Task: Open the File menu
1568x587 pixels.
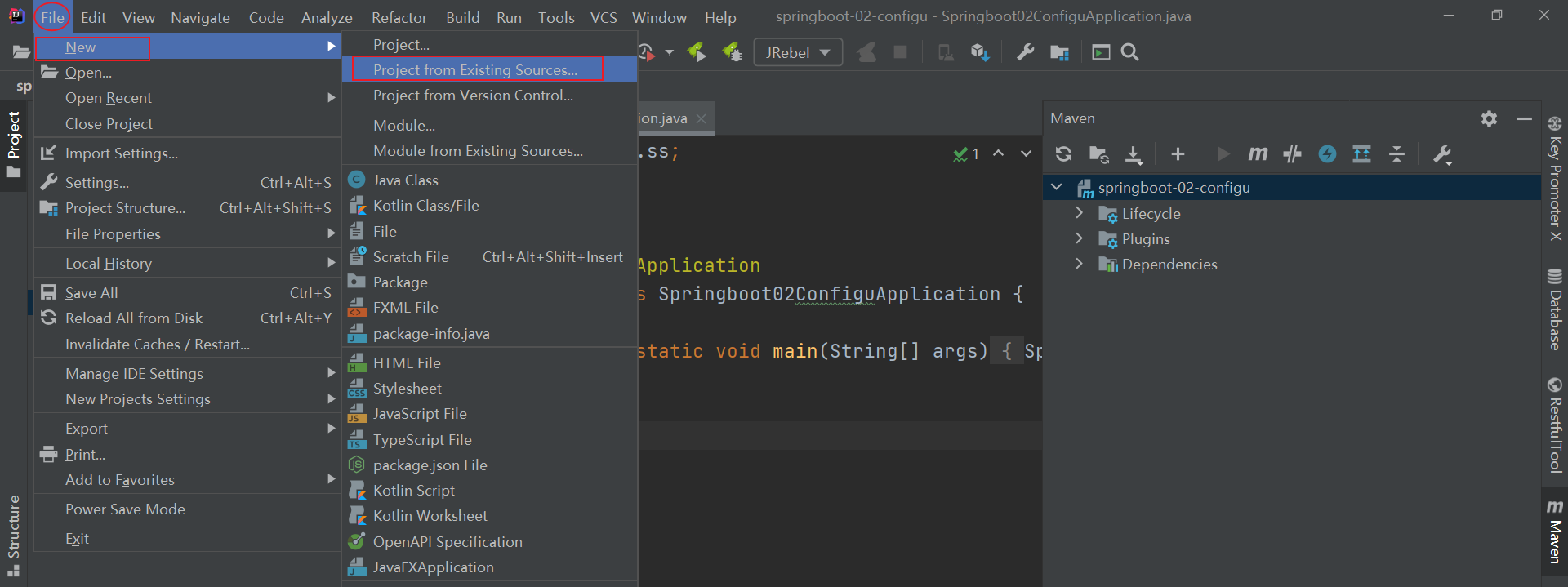Action: (x=52, y=17)
